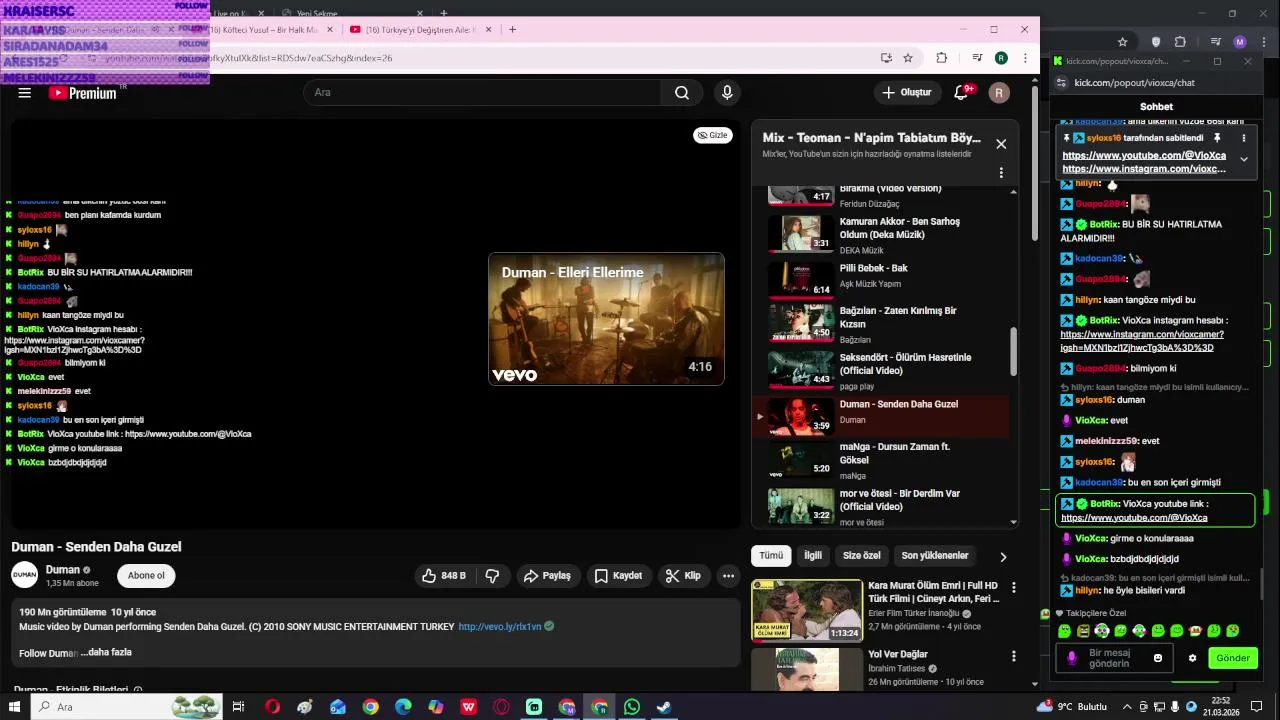Open Windows Start menu
Viewport: 1280px width, 720px height.
[x=14, y=707]
